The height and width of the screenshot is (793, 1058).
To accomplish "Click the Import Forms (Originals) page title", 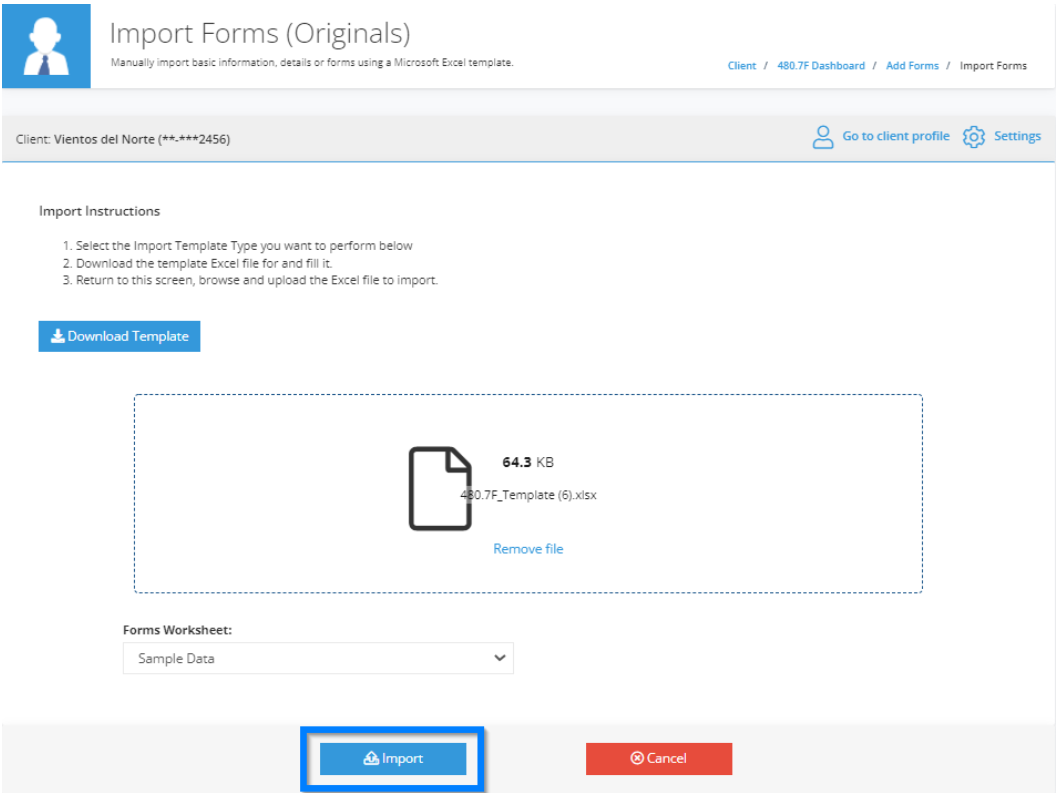I will click(260, 33).
